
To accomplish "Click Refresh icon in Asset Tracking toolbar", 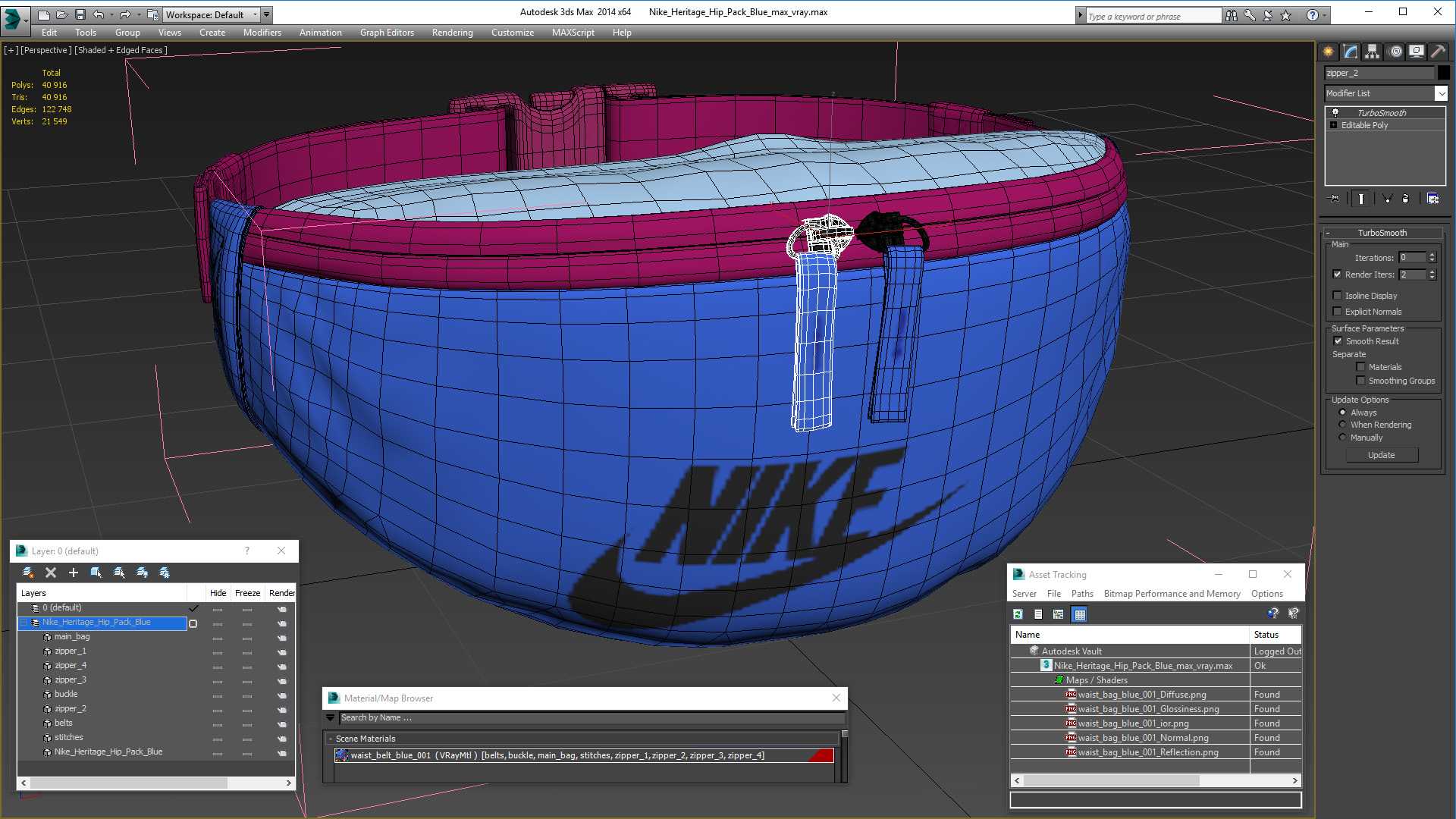I will click(1018, 614).
